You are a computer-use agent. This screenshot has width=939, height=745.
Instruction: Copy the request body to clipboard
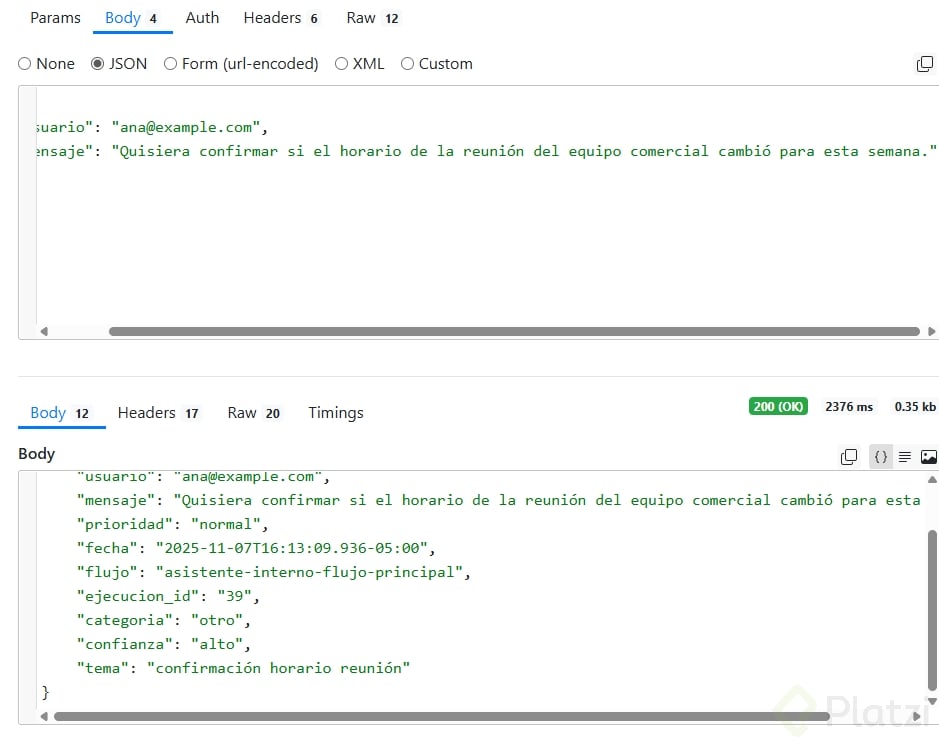pos(925,64)
